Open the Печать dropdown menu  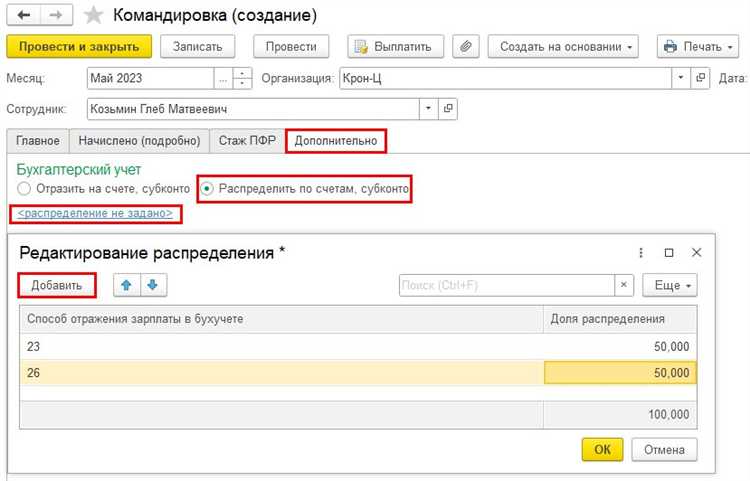coord(698,46)
